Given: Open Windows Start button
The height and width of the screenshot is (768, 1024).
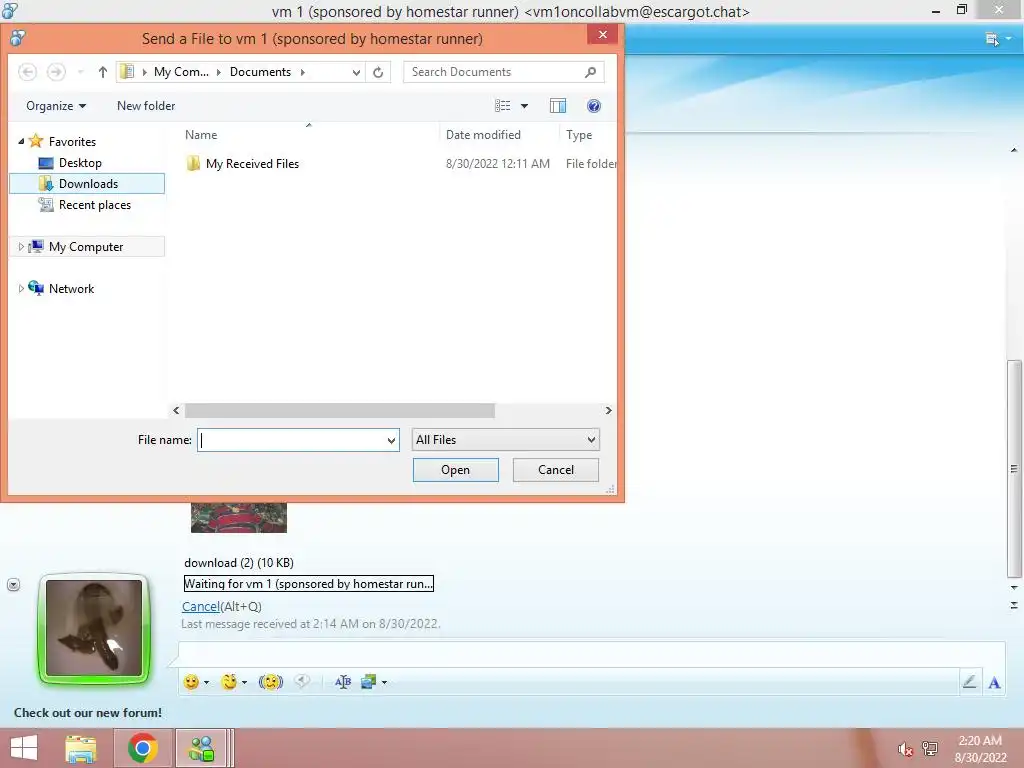Looking at the screenshot, I should pyautogui.click(x=24, y=748).
